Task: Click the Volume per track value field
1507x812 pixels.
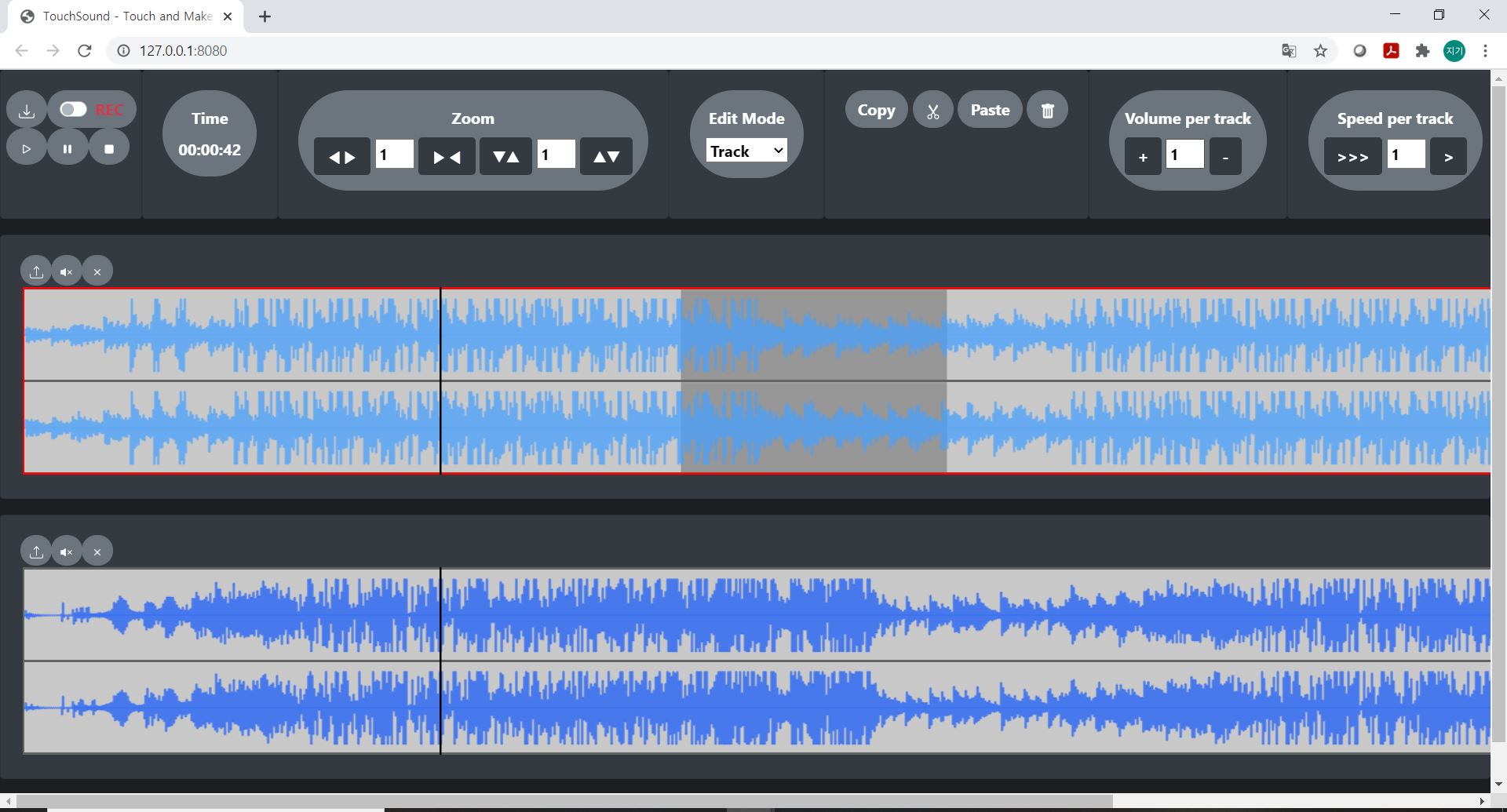Action: click(1185, 155)
